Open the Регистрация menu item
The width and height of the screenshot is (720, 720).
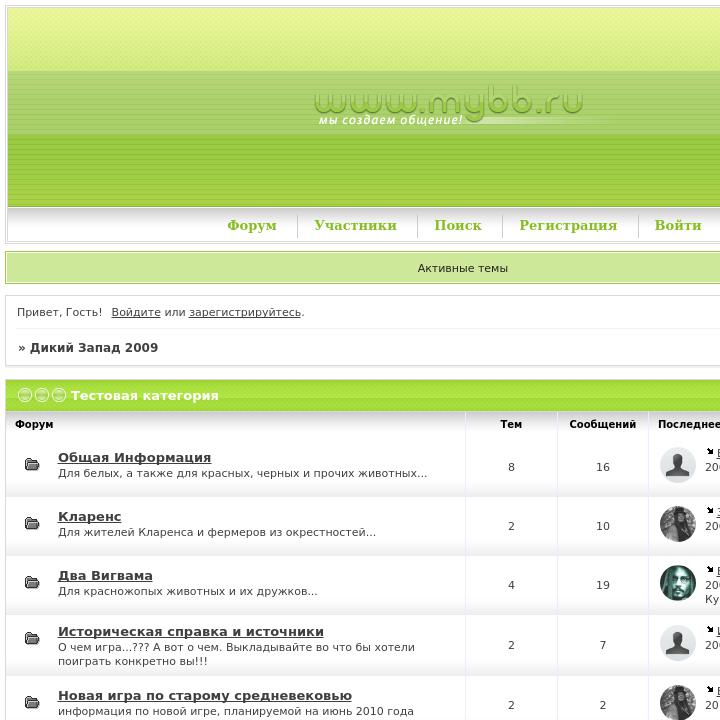click(568, 225)
